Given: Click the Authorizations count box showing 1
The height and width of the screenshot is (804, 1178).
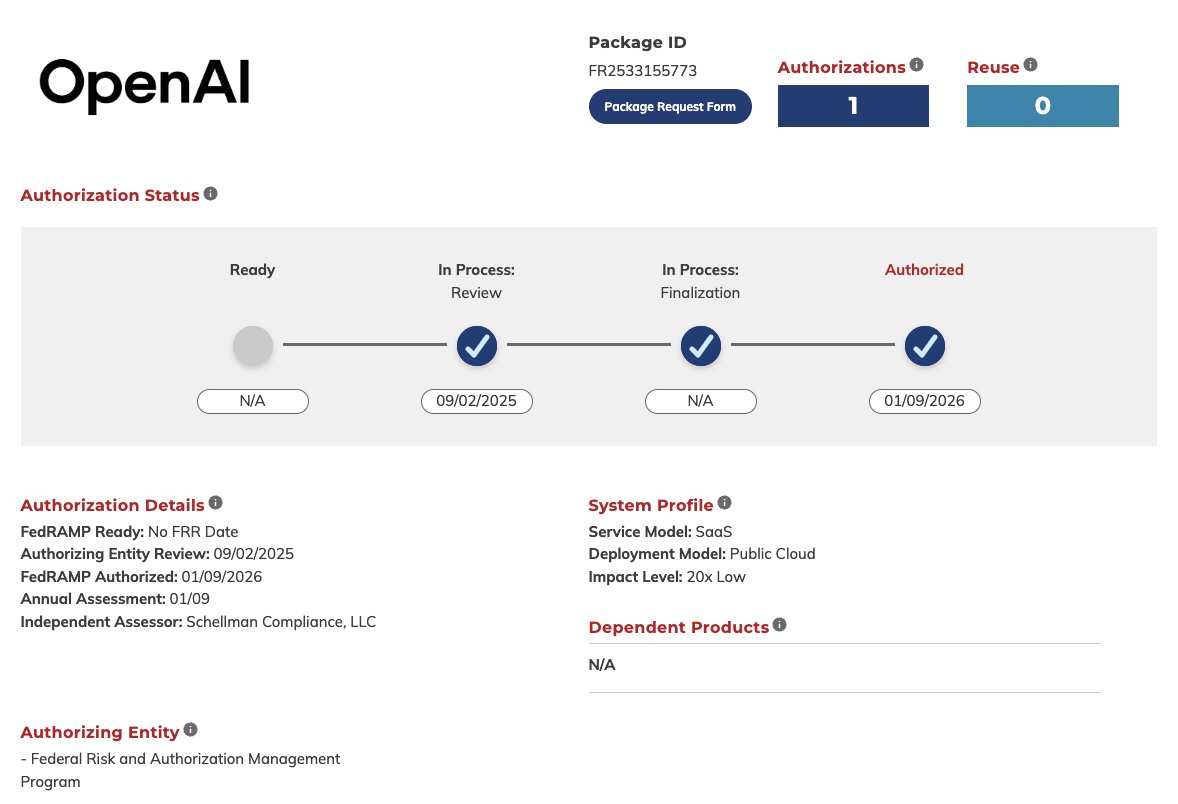Looking at the screenshot, I should [x=853, y=106].
